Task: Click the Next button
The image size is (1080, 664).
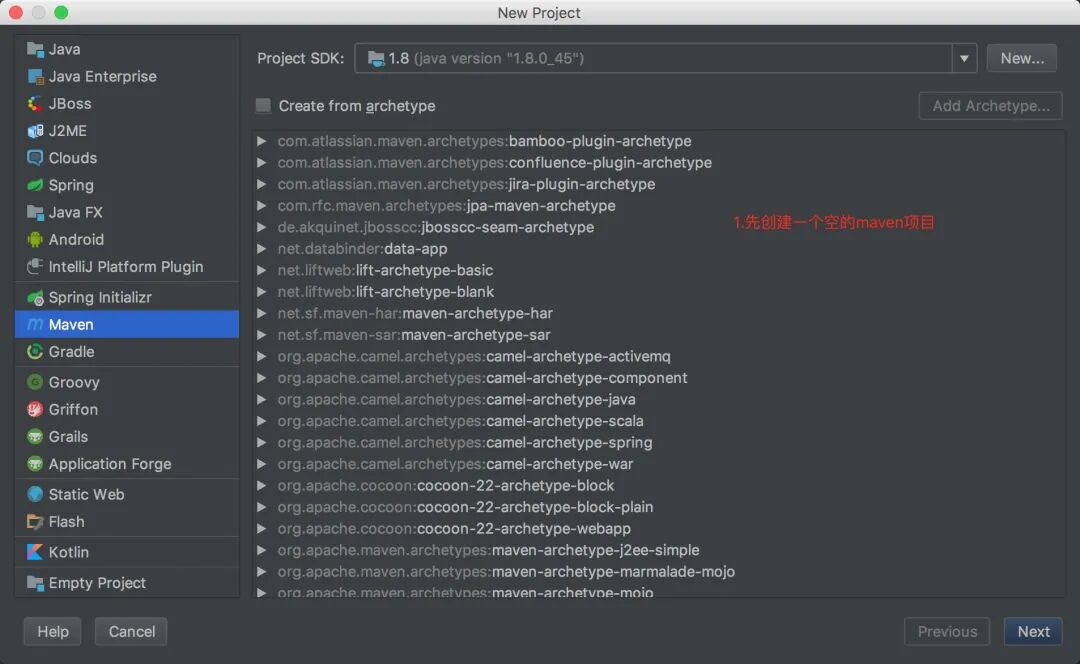Action: tap(1032, 631)
